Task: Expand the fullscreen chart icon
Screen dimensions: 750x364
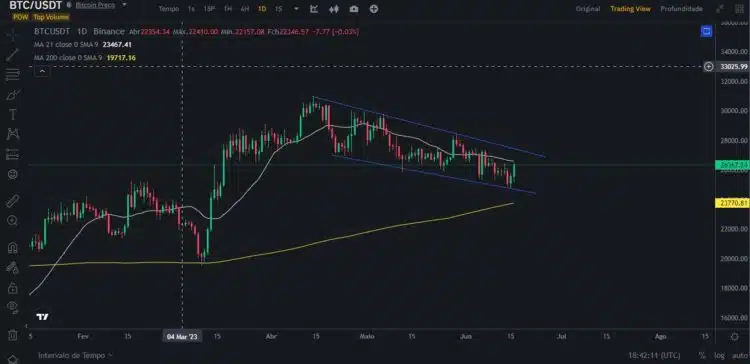Action: point(720,9)
